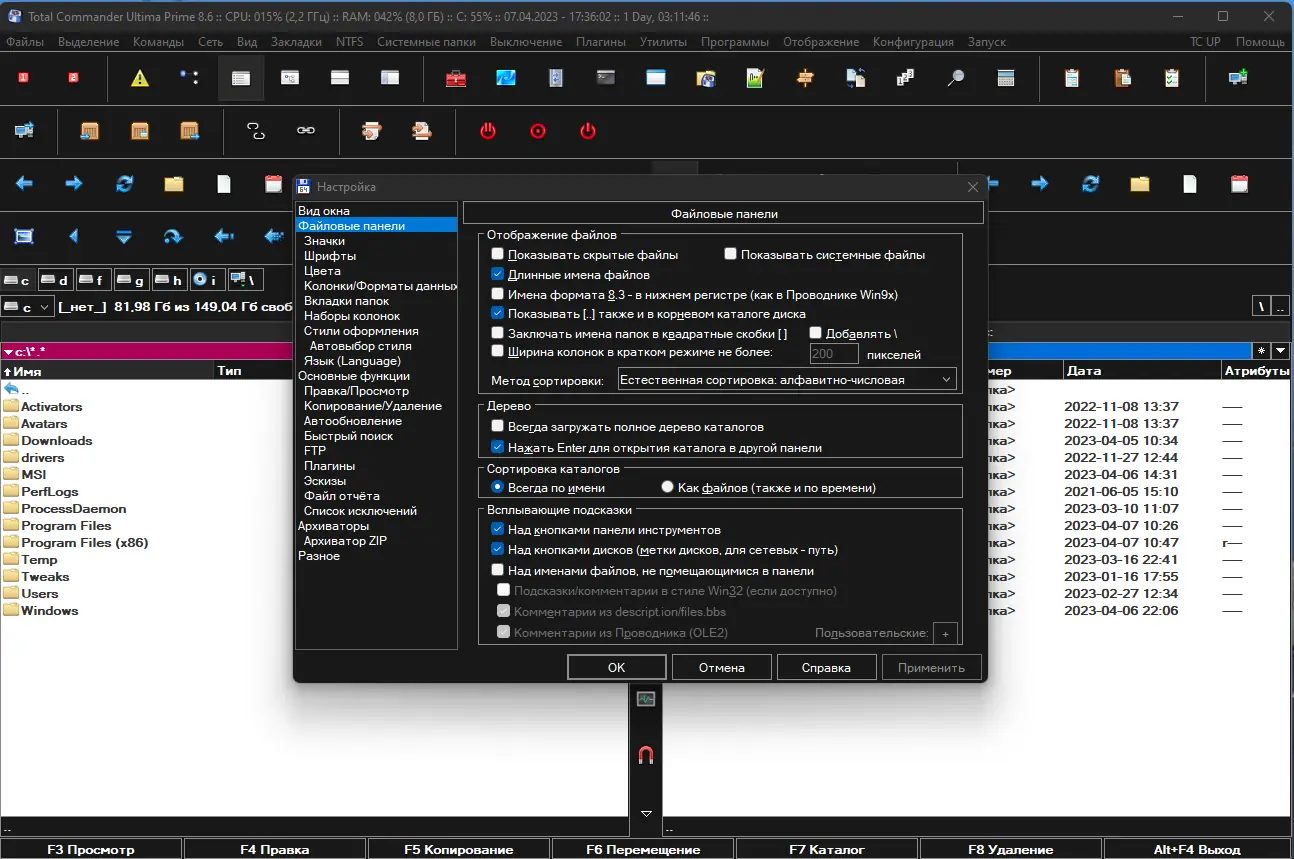Screen dimensions: 1294x859
Task: Open the 'Метод сортировки' dropdown
Action: (x=787, y=380)
